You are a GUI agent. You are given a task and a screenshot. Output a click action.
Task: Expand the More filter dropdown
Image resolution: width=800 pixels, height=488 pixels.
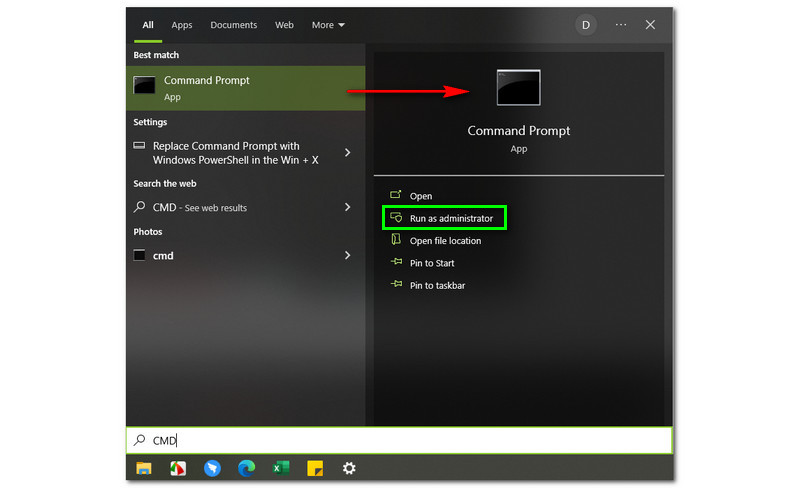pyautogui.click(x=328, y=25)
